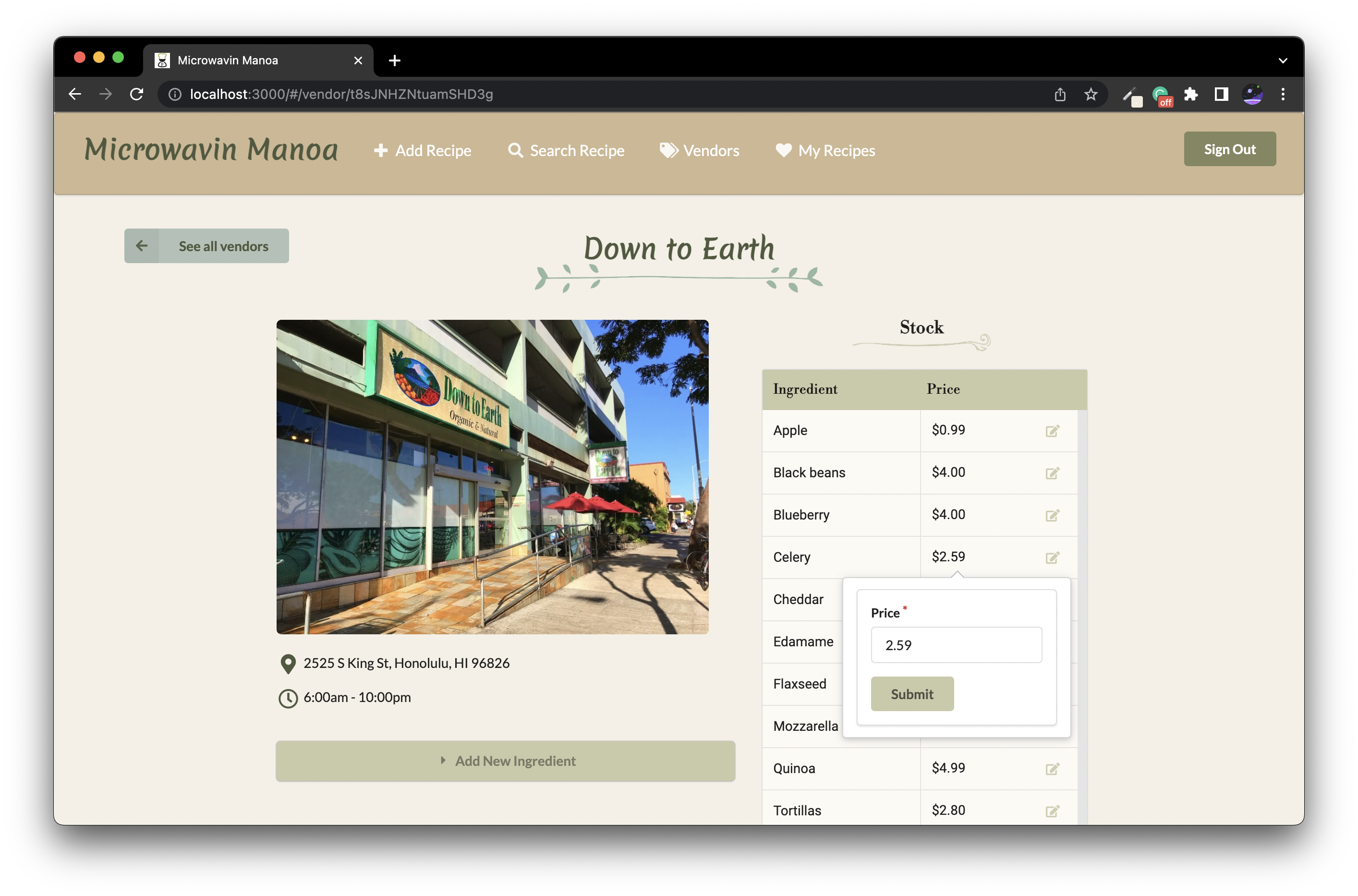Go to the Vendors page
Screen dimensions: 1358x896
coord(700,150)
